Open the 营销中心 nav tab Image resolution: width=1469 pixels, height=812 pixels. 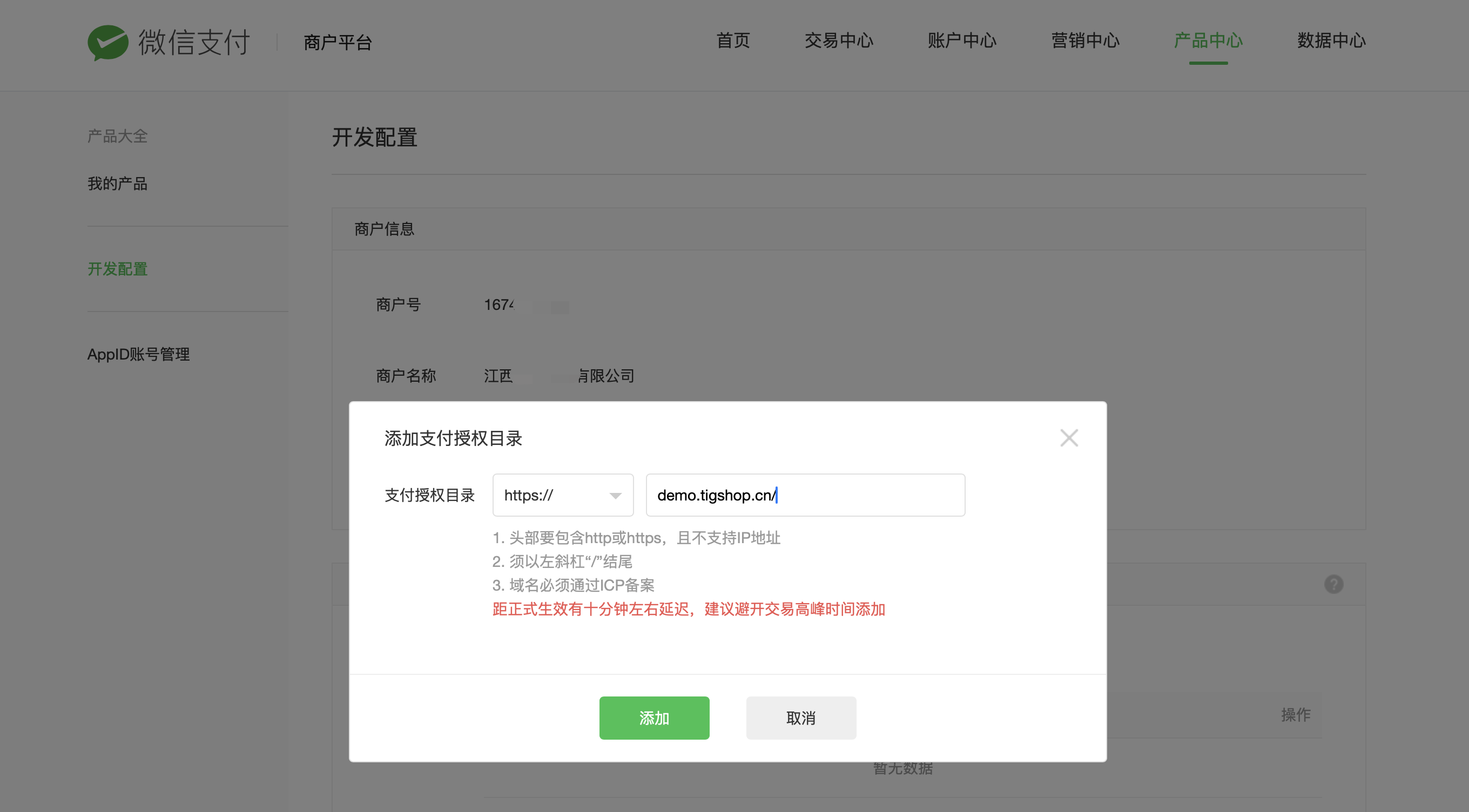click(x=1085, y=41)
